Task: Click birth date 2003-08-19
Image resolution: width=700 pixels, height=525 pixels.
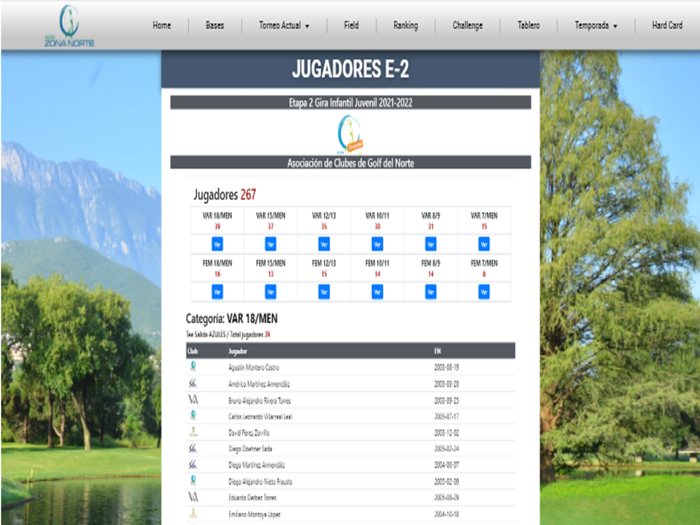Action: tap(446, 367)
